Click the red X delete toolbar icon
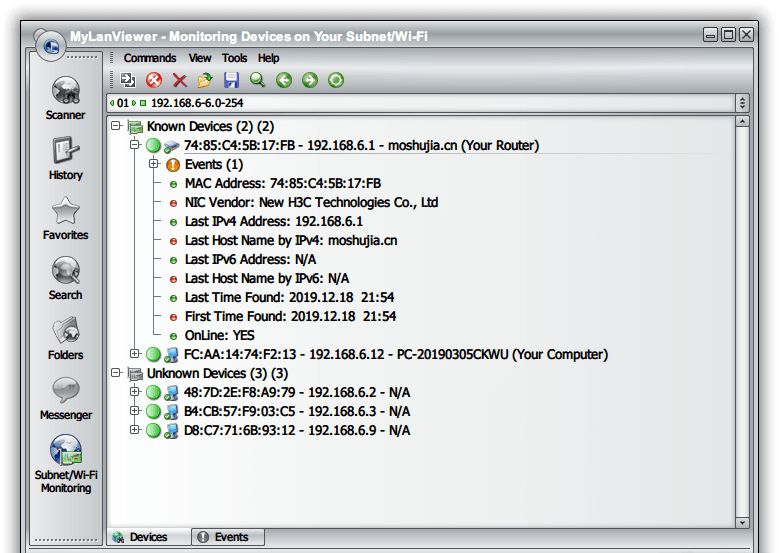This screenshot has height=553, width=779. (x=180, y=80)
